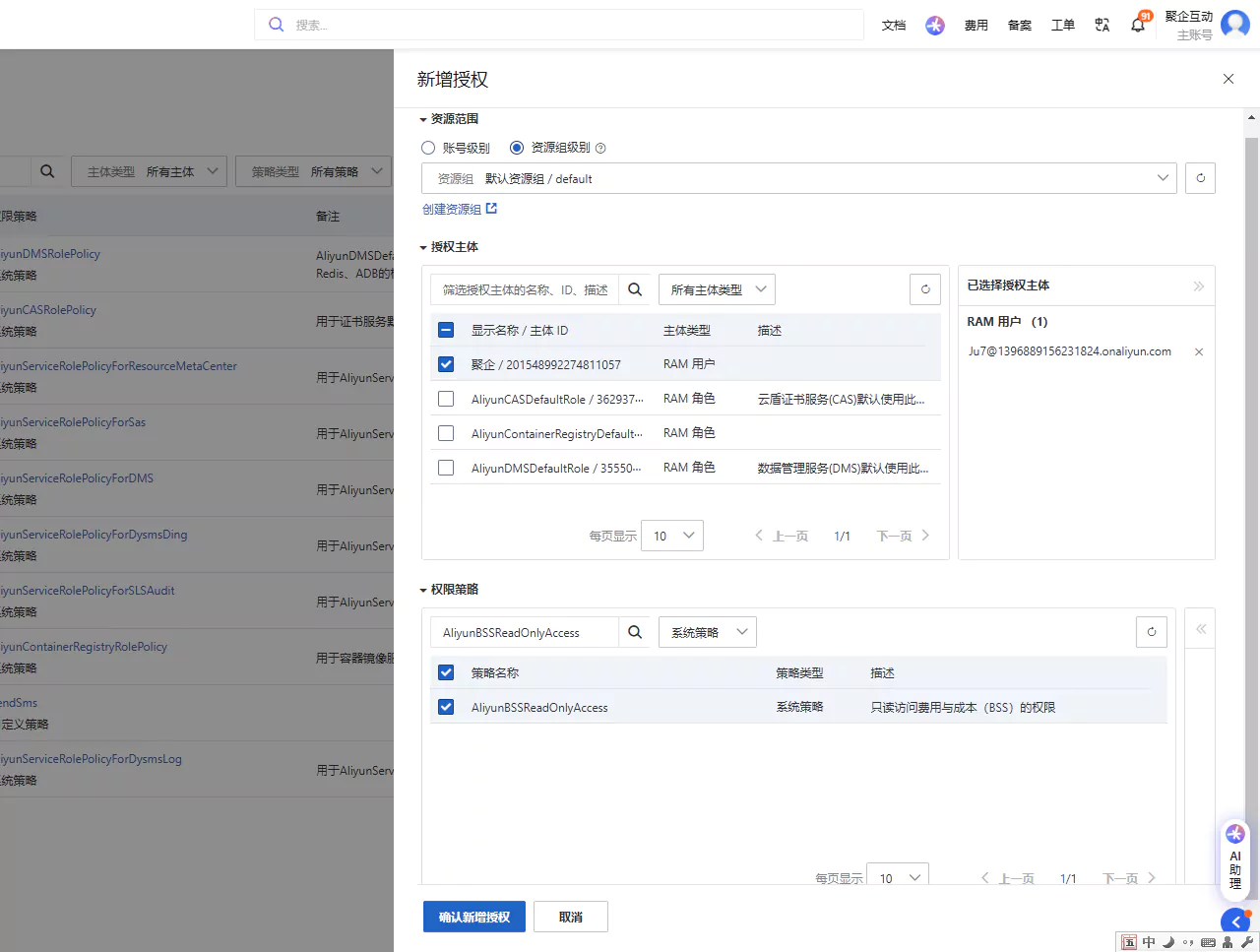Refresh the resource group list

pos(1200,178)
